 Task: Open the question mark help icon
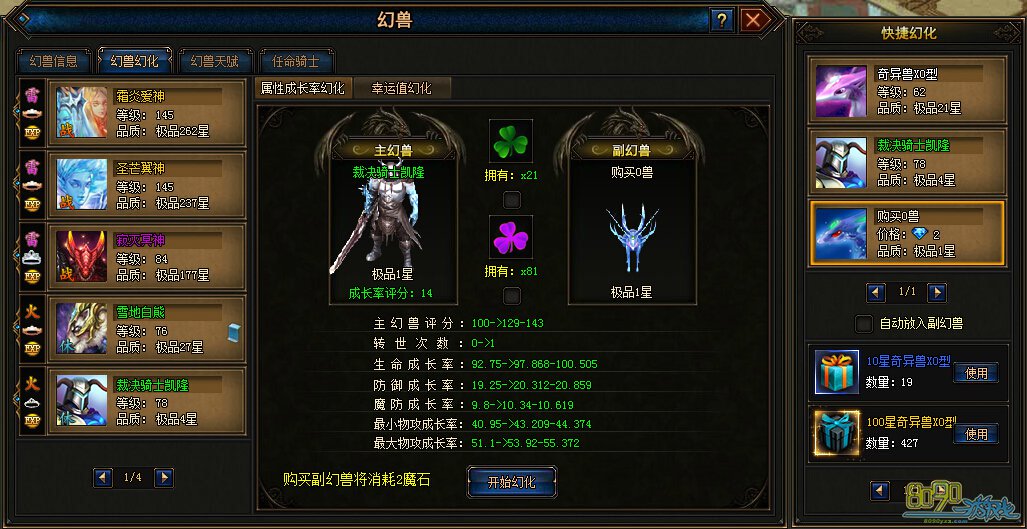click(722, 20)
